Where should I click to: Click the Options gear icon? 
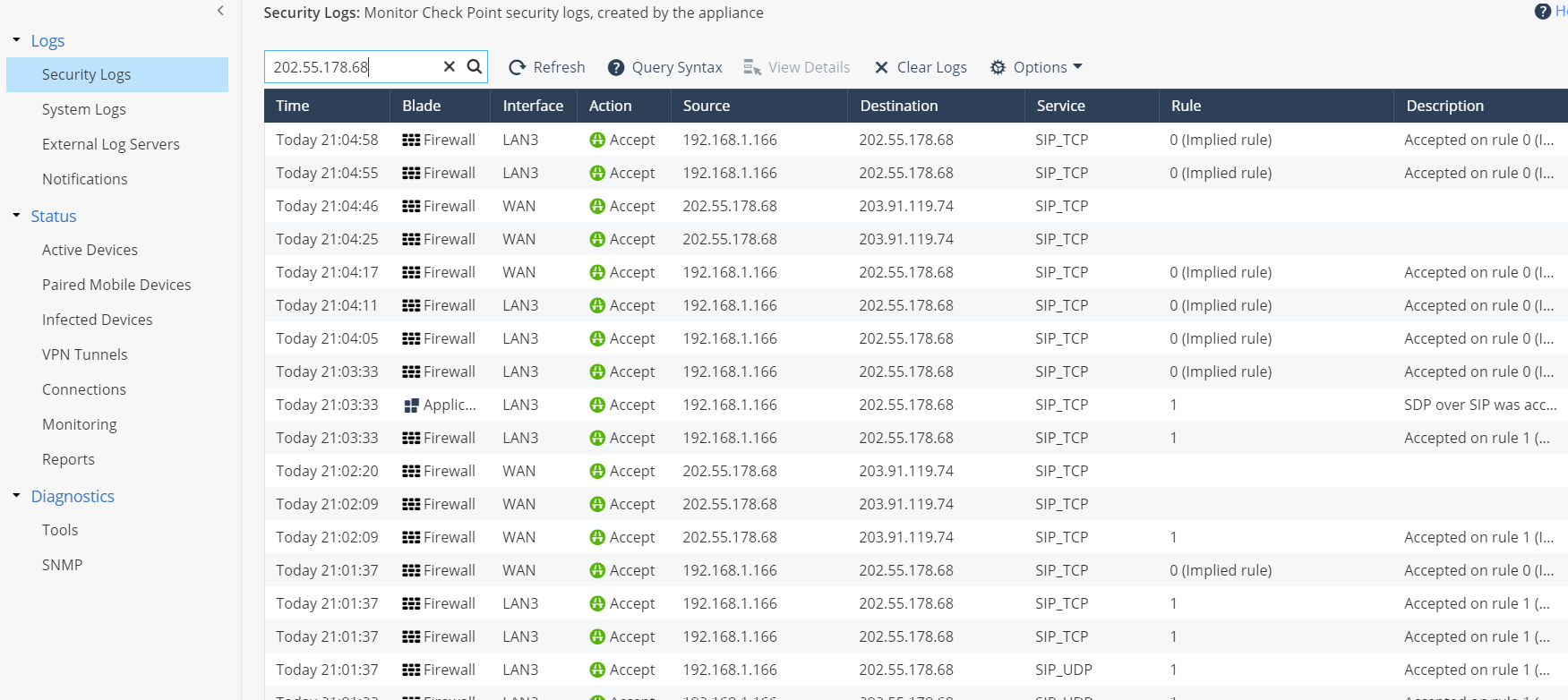[x=998, y=67]
